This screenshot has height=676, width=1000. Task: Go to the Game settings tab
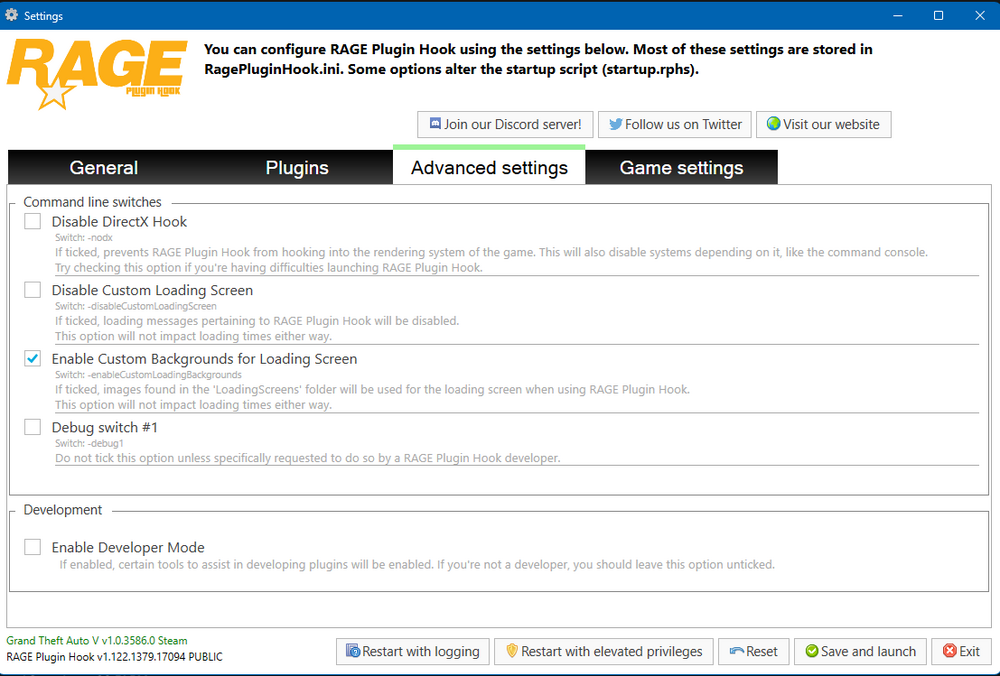(681, 167)
